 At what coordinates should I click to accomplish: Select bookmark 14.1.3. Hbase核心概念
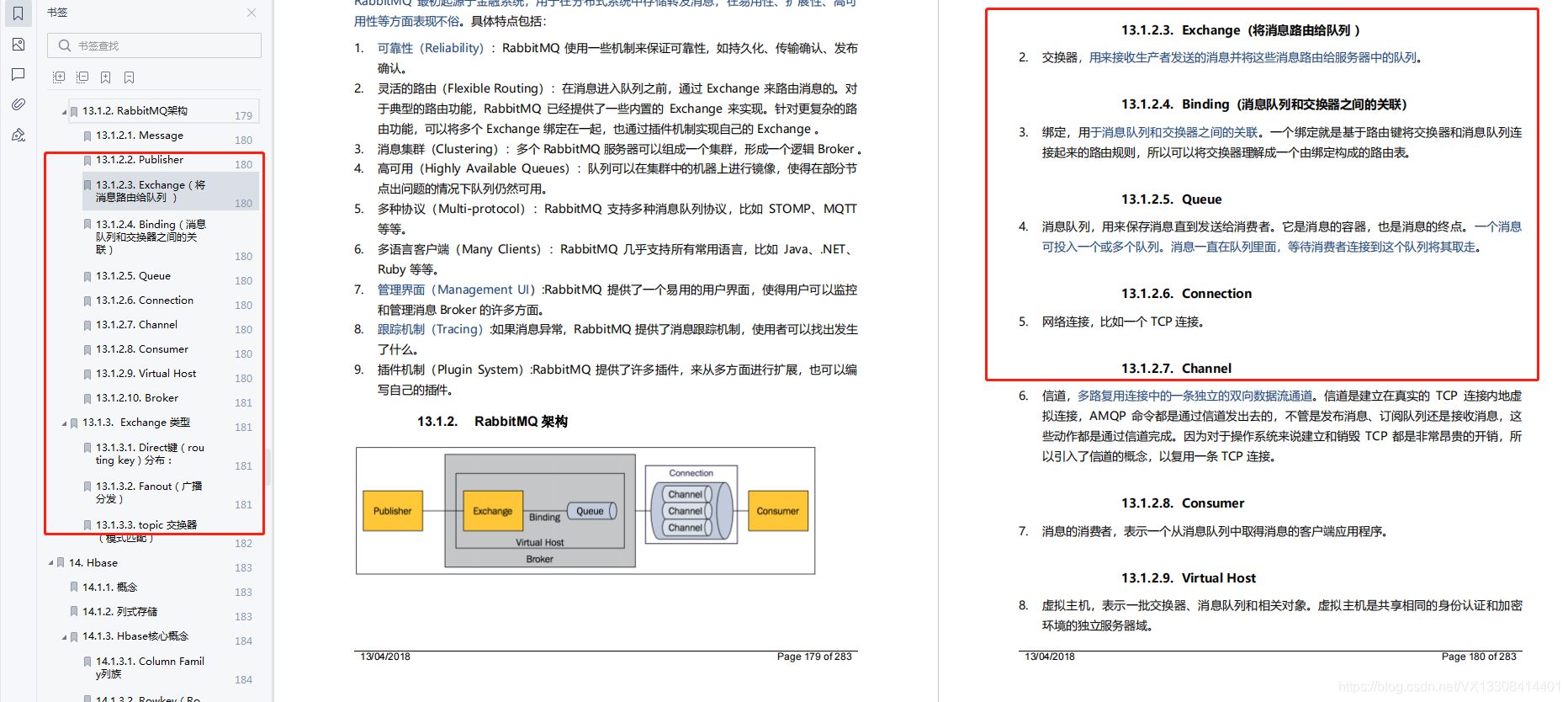click(x=135, y=636)
